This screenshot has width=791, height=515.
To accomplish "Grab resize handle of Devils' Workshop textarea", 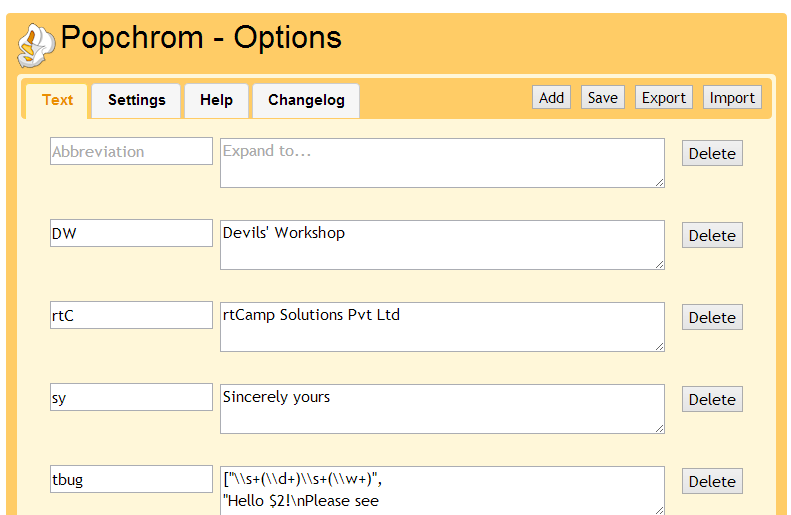I will [659, 264].
